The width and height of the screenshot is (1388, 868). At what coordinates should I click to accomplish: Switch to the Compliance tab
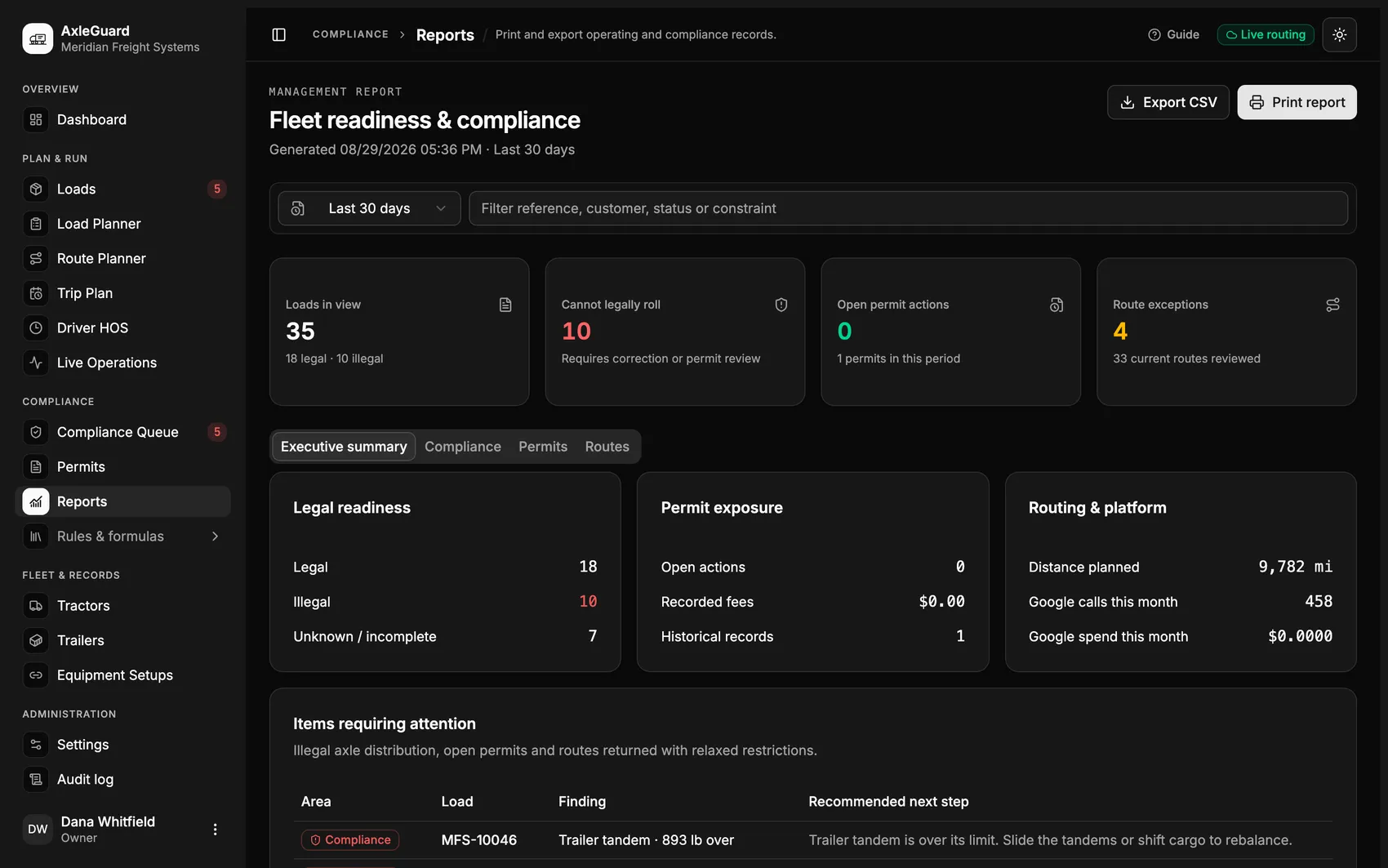(x=462, y=447)
